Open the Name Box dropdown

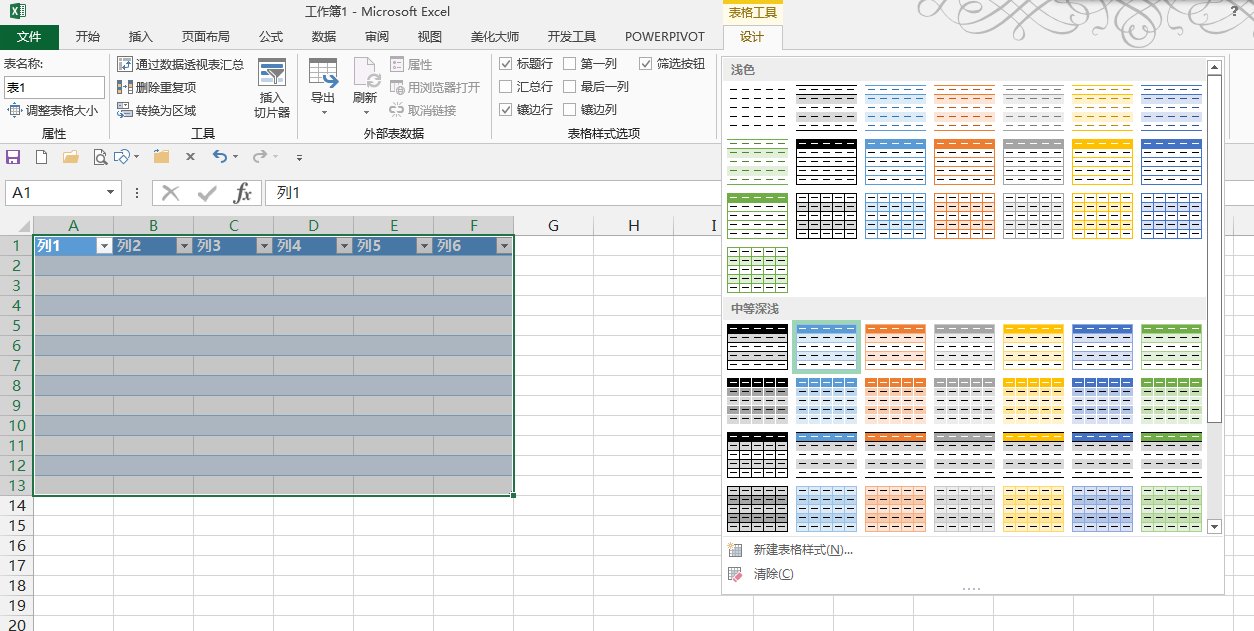coord(111,192)
